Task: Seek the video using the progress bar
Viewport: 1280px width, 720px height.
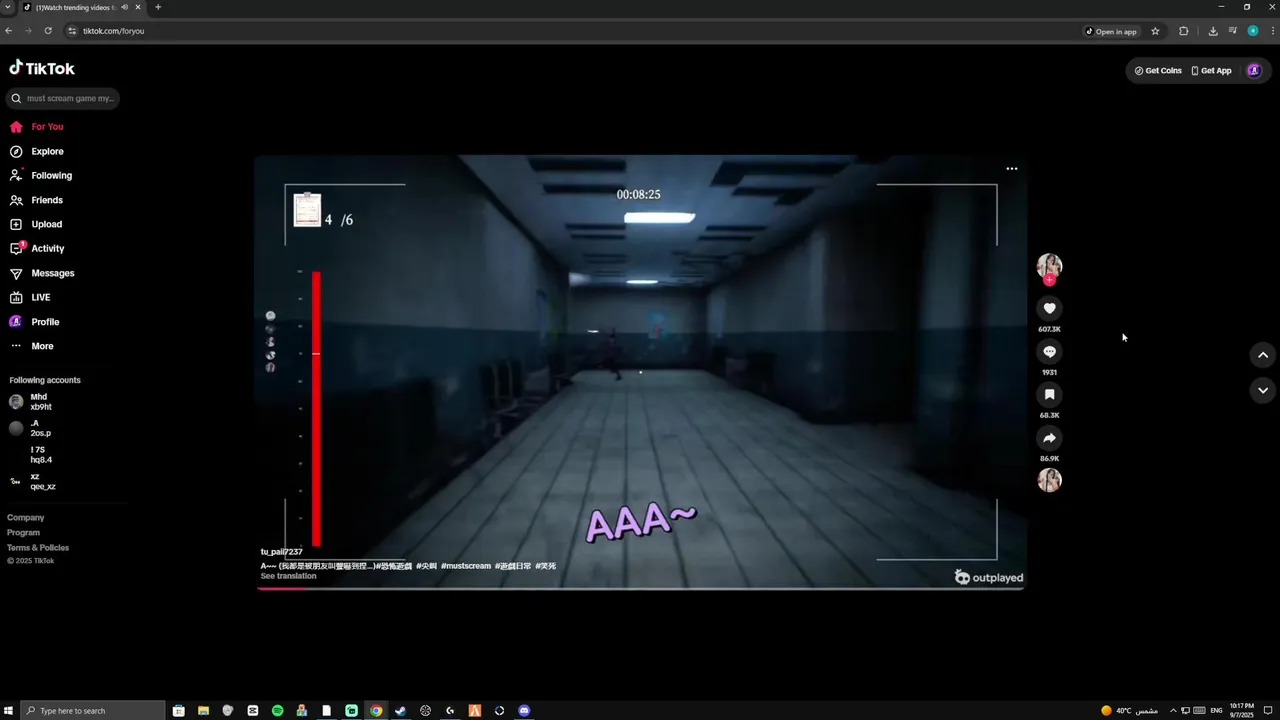Action: coord(640,588)
